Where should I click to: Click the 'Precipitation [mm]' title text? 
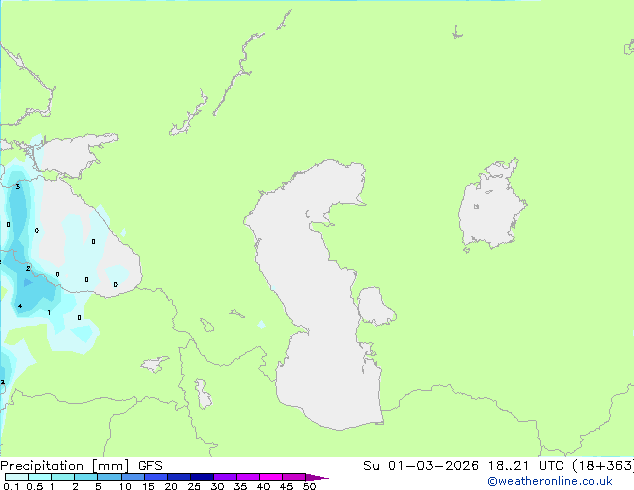tap(65, 466)
